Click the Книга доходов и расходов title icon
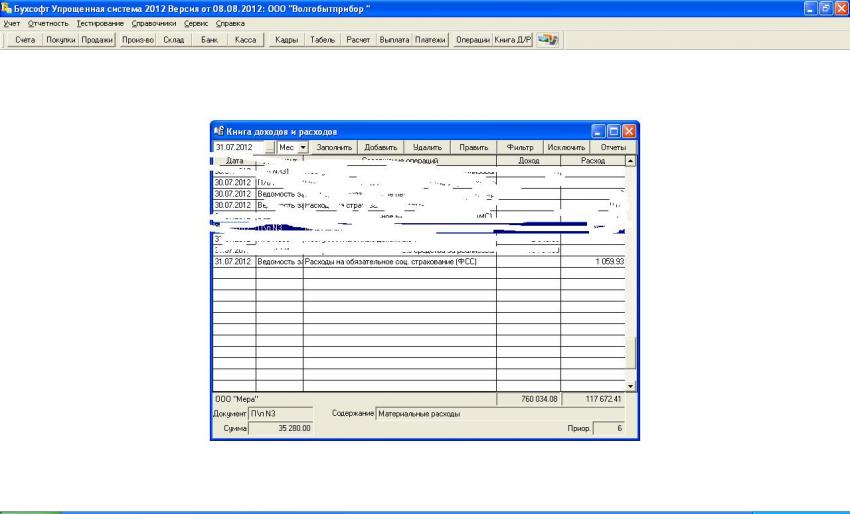The image size is (850, 514). [x=218, y=131]
